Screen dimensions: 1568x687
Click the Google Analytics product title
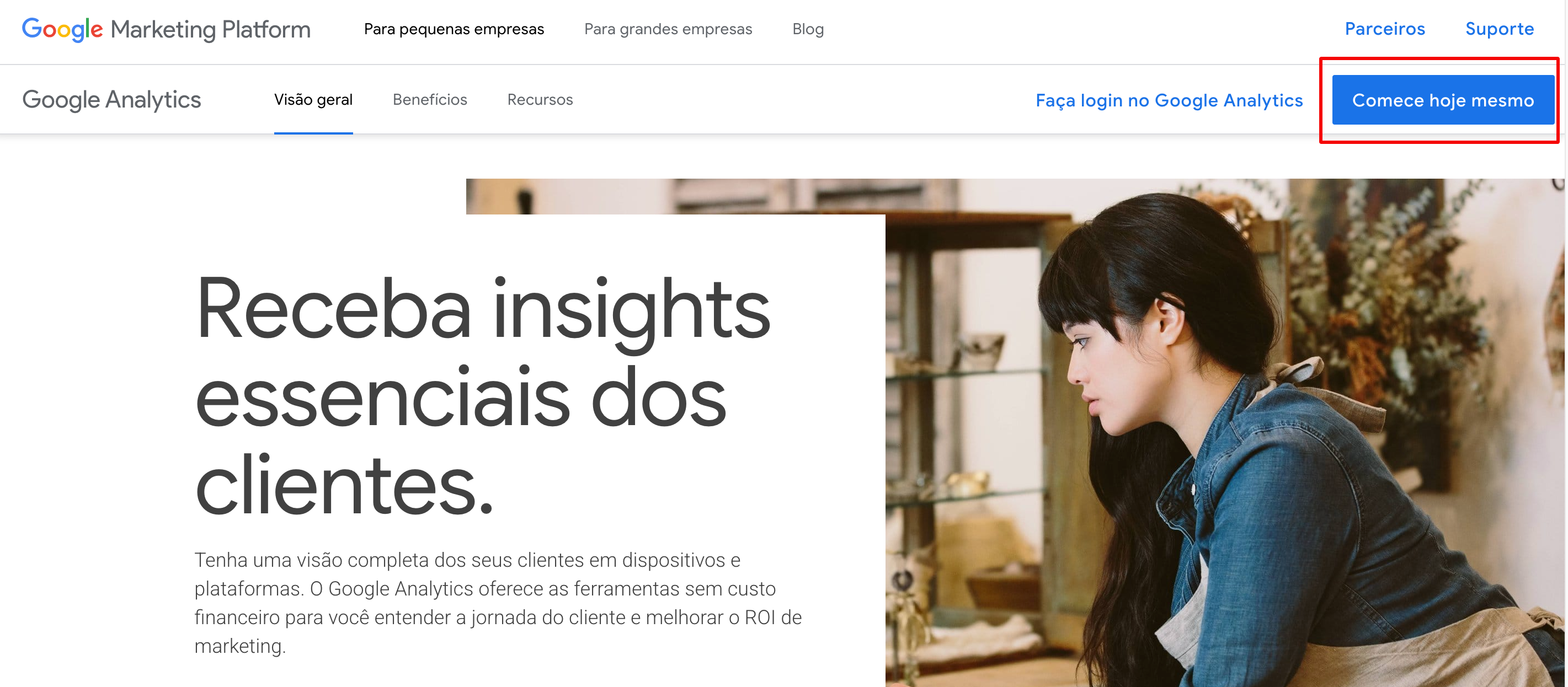point(111,100)
